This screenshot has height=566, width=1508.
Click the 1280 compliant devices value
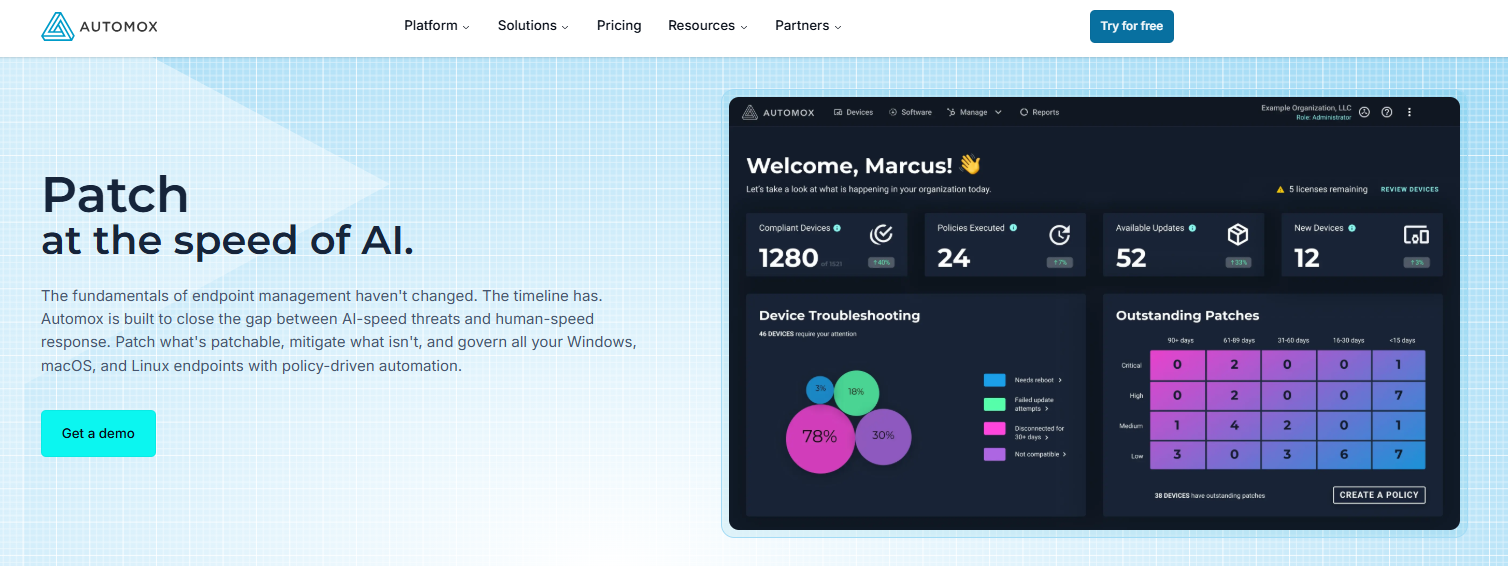pos(789,258)
